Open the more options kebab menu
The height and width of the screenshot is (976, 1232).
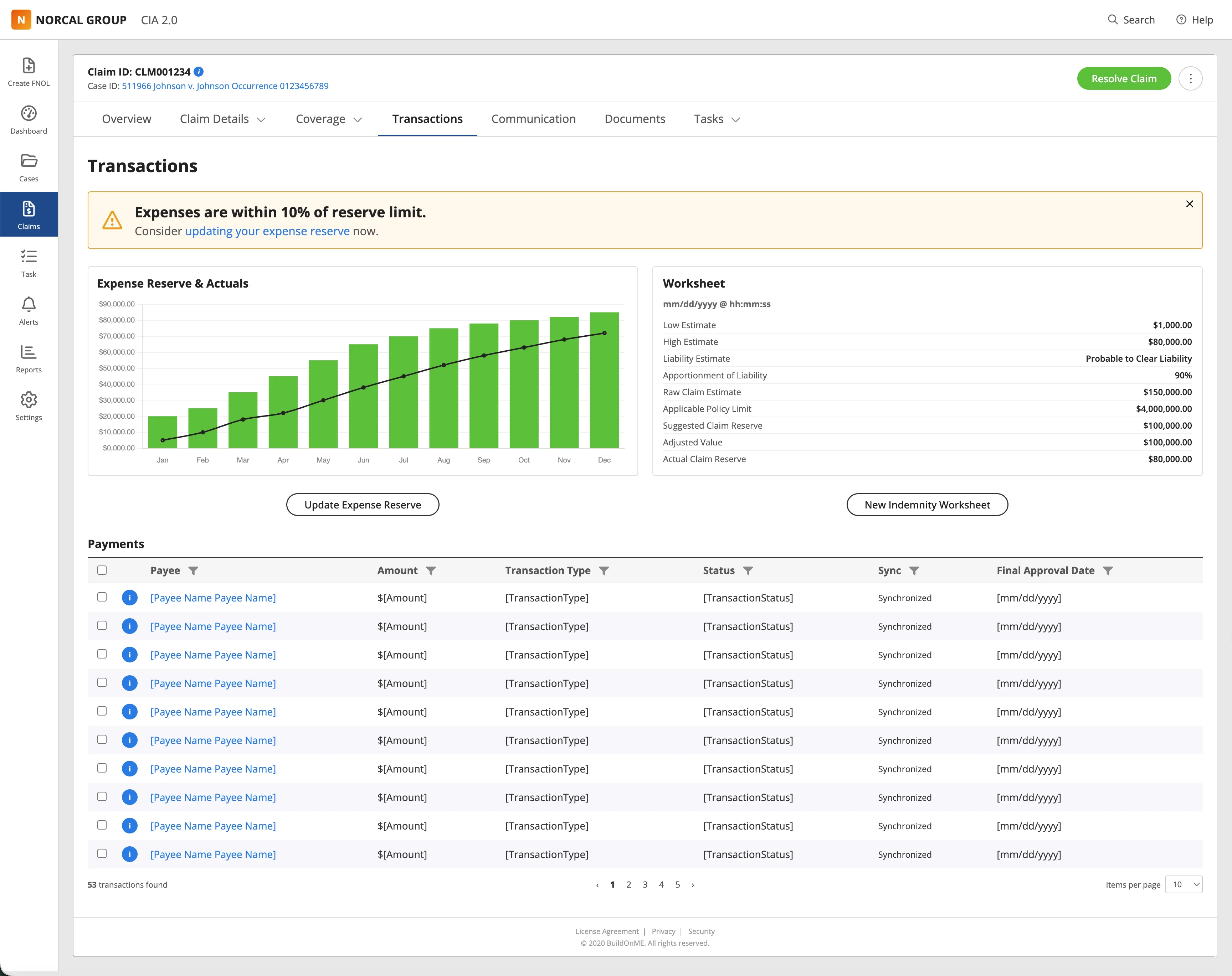(1190, 79)
